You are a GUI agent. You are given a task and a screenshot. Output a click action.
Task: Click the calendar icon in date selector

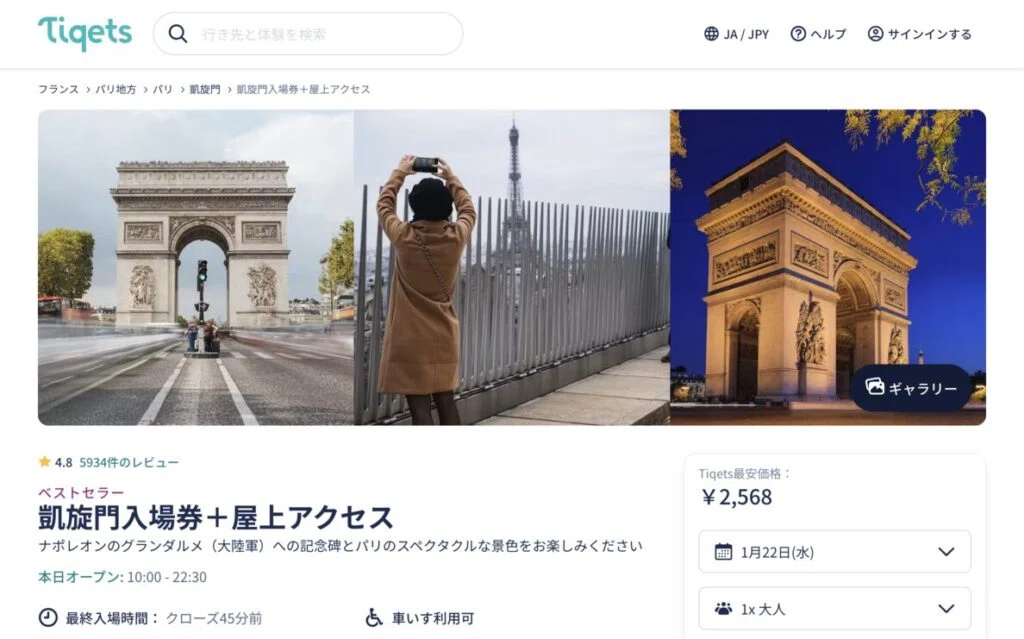(x=723, y=552)
